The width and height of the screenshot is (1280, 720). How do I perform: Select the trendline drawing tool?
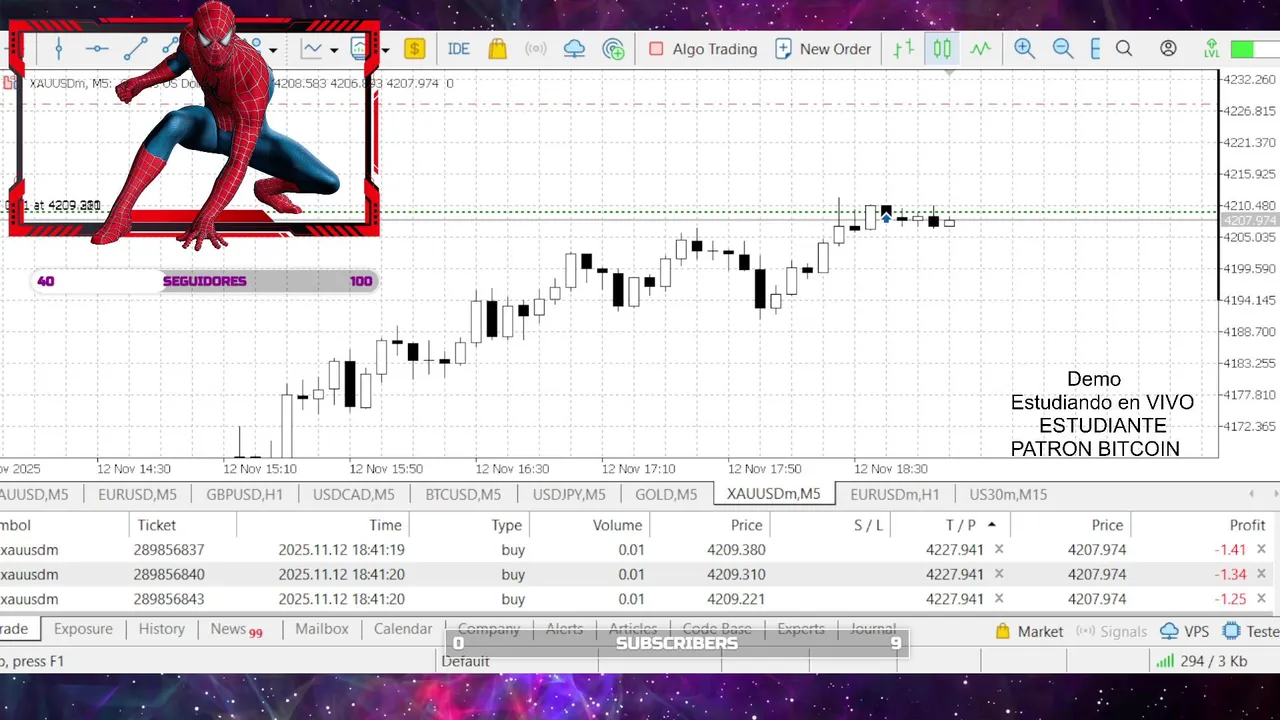(136, 48)
